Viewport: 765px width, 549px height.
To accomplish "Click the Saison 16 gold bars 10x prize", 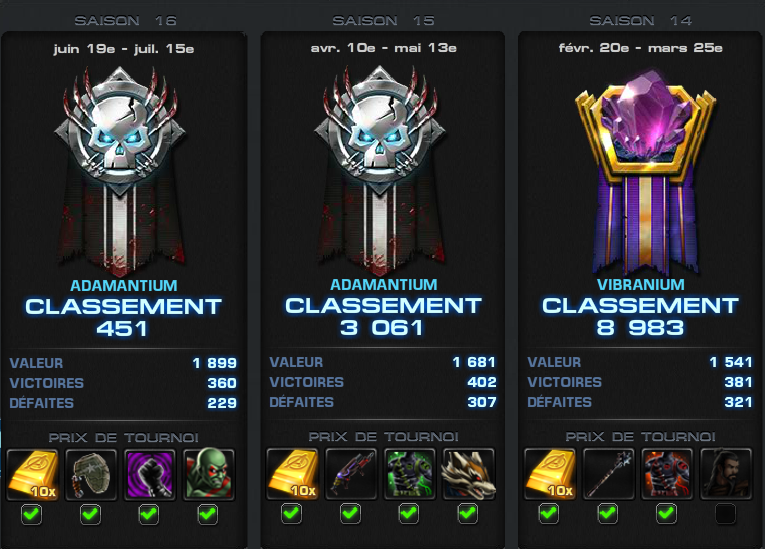I will pos(32,475).
